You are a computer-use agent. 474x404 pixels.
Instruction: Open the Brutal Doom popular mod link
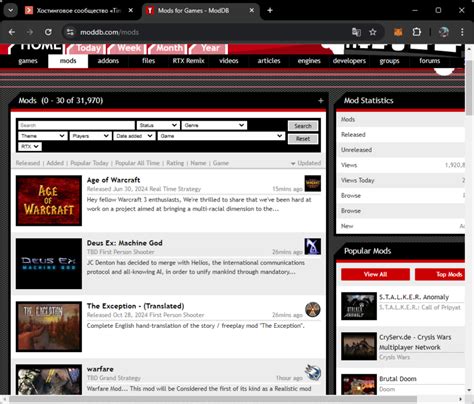398,379
